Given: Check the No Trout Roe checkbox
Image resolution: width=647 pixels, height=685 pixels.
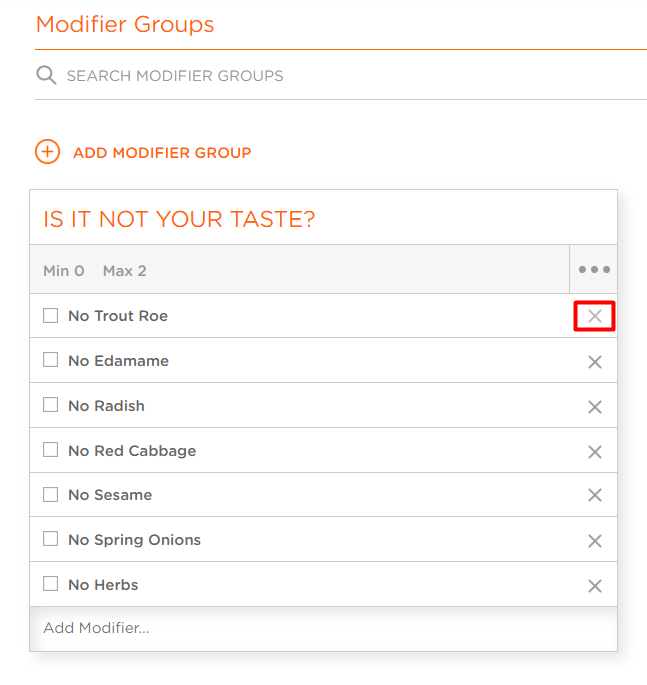Looking at the screenshot, I should pyautogui.click(x=51, y=315).
